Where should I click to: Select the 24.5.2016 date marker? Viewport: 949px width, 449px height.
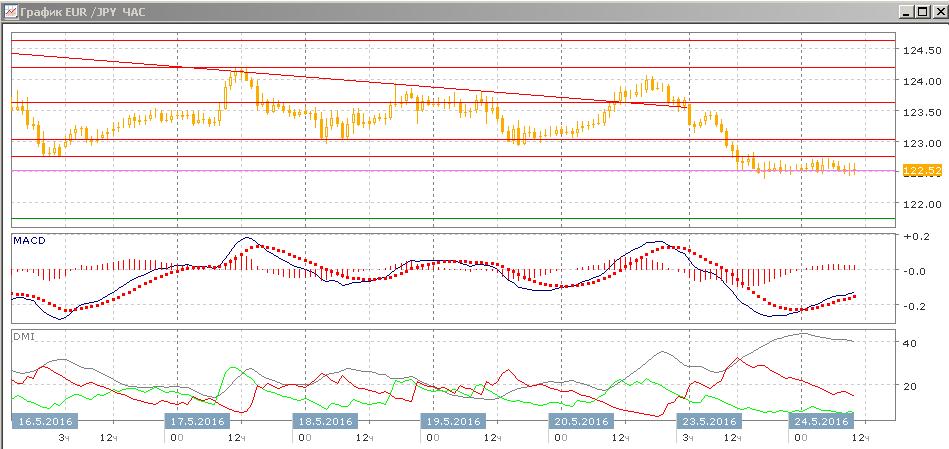pos(821,421)
